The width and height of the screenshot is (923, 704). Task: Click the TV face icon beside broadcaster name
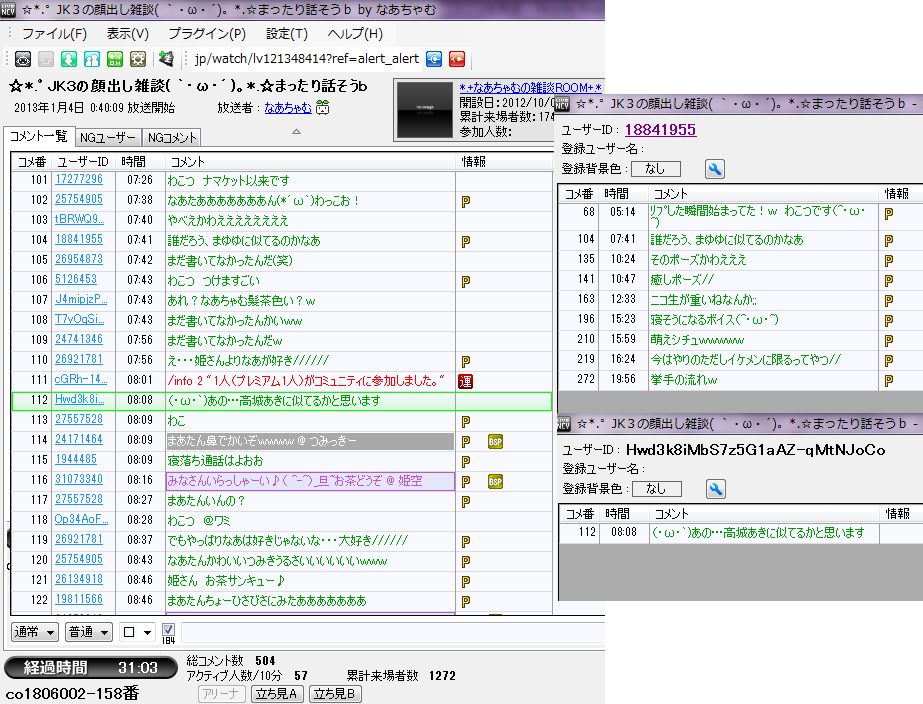click(x=323, y=107)
